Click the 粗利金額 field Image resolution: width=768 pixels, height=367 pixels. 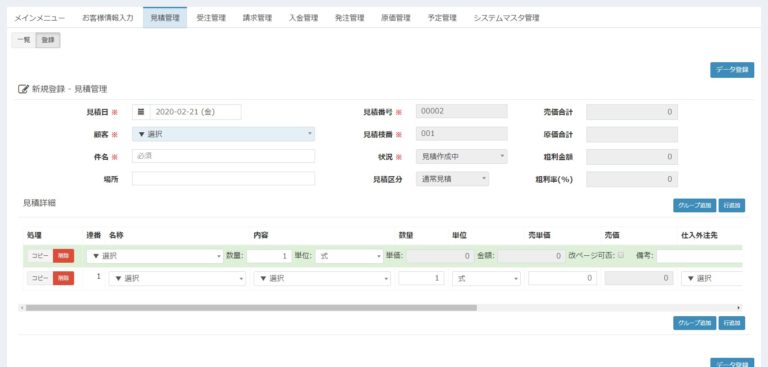coord(632,157)
